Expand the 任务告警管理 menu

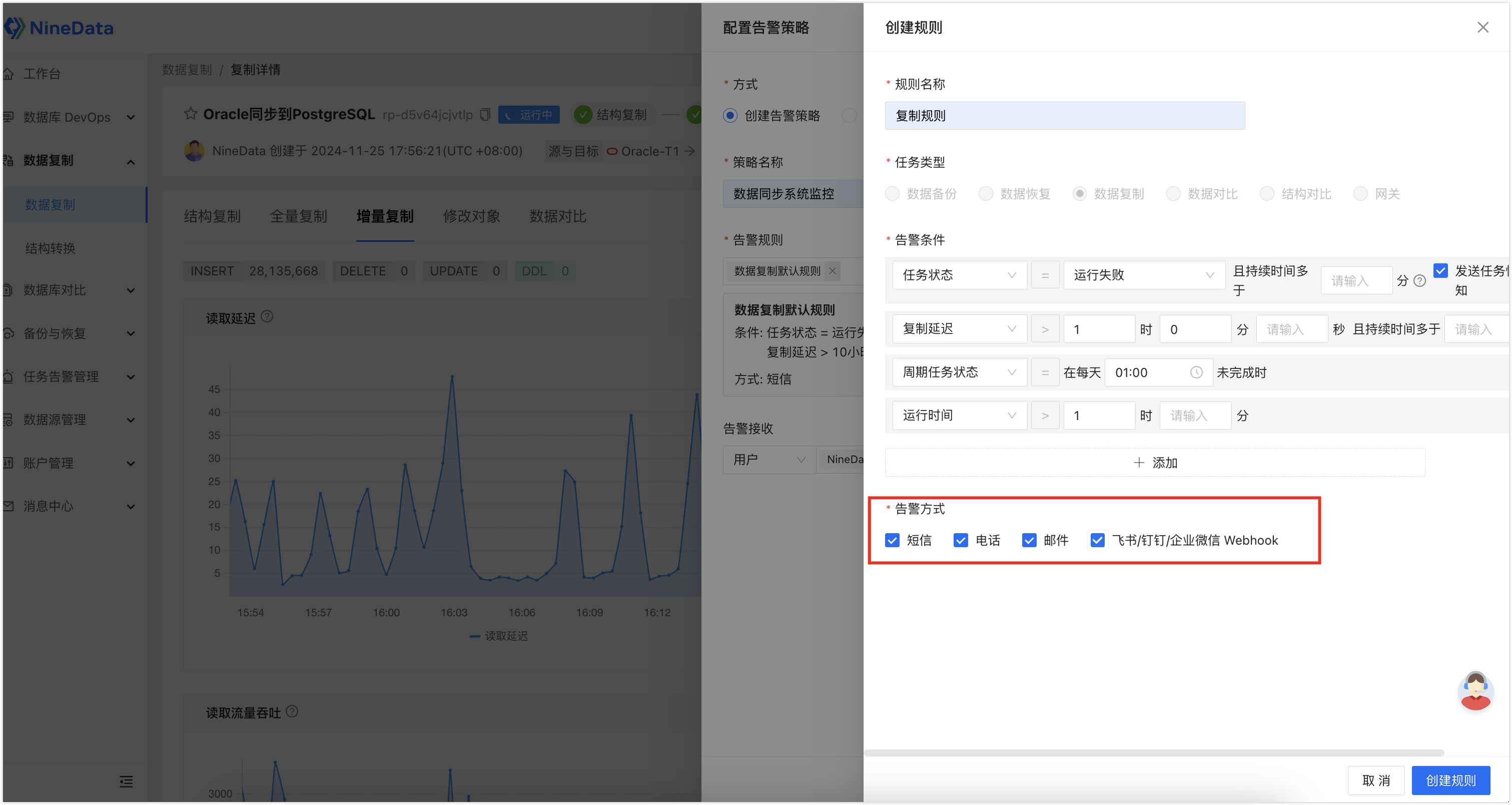click(131, 377)
